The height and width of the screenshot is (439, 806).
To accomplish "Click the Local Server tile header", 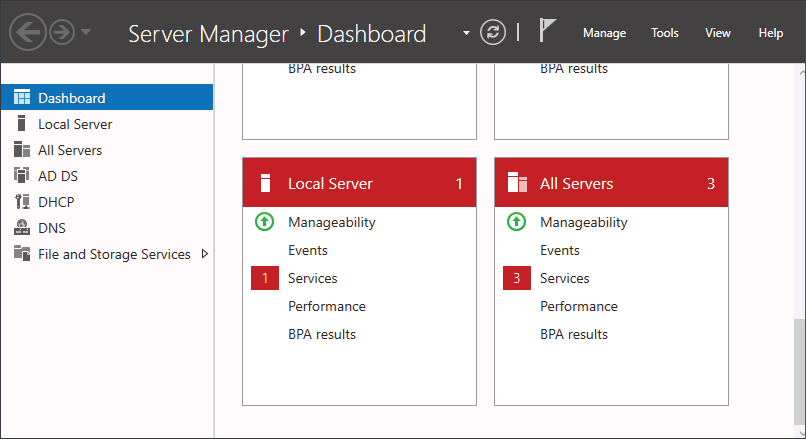I will [x=359, y=183].
